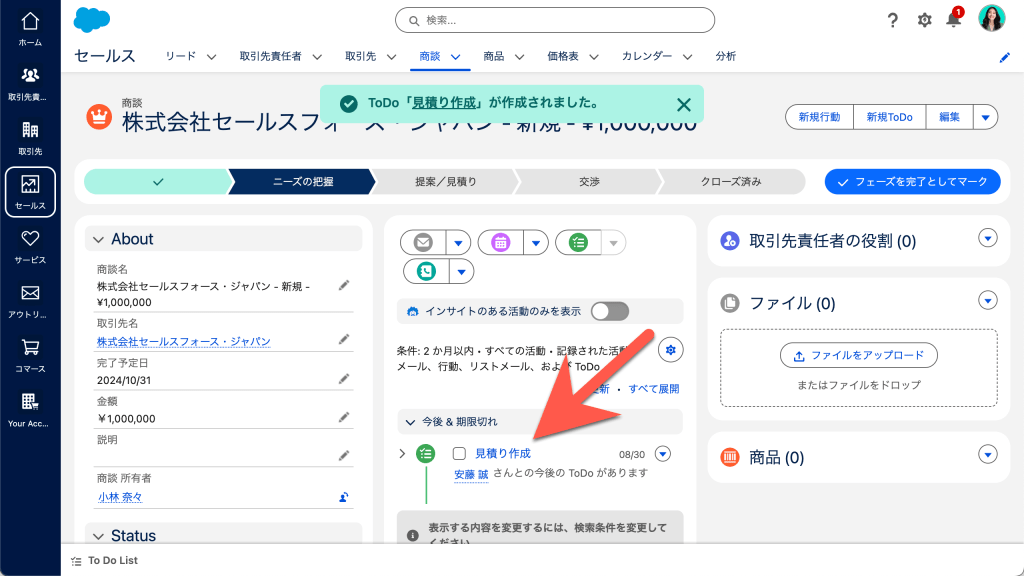Viewport: 1024px width, 576px height.
Task: Open Your Account sidebar icon
Action: click(30, 410)
